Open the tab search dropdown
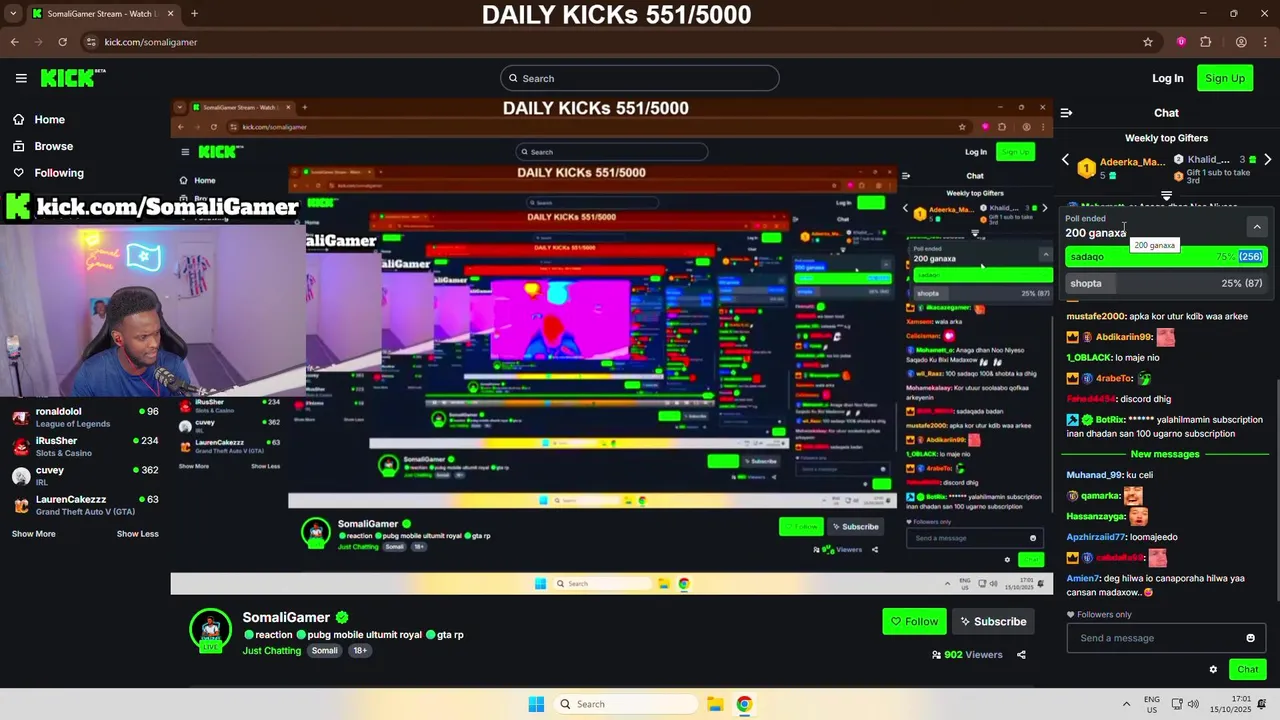Viewport: 1280px width, 720px height. pyautogui.click(x=11, y=14)
